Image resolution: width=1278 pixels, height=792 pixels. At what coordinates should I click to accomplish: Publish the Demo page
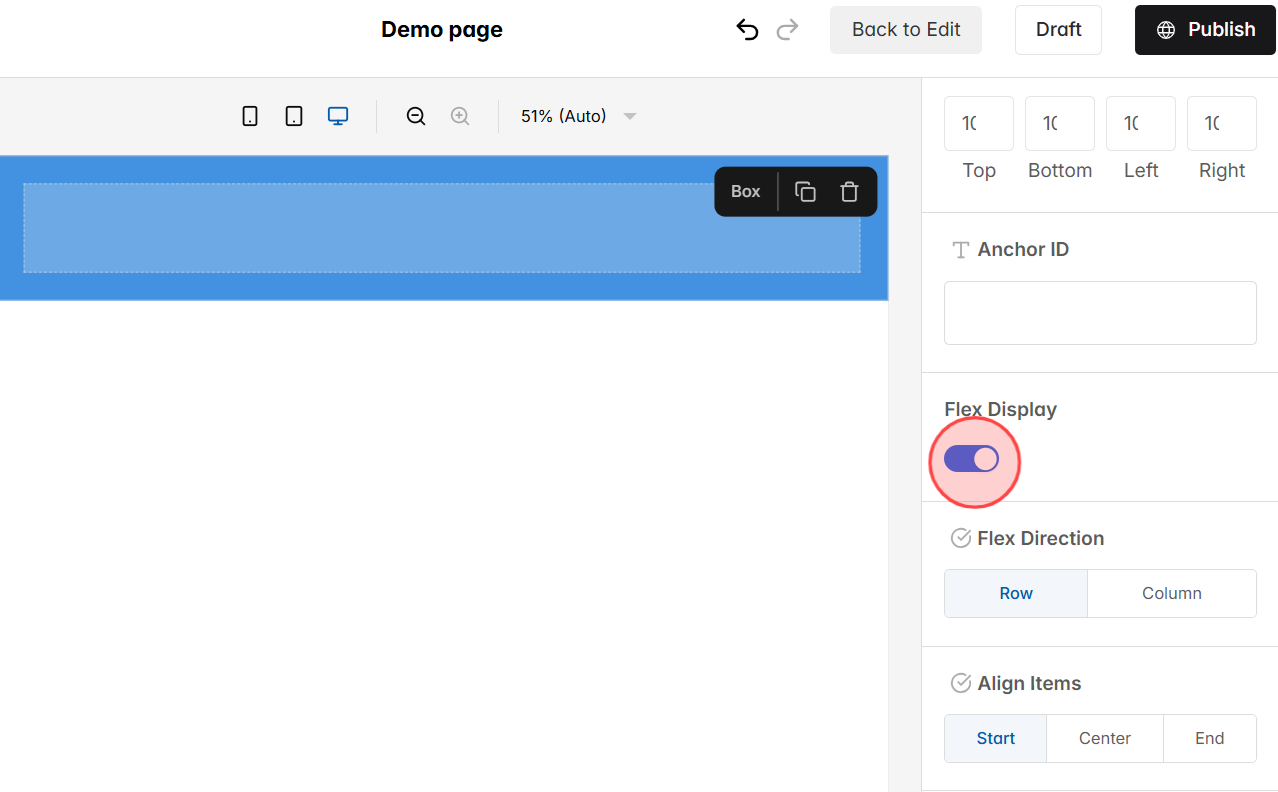click(1204, 30)
